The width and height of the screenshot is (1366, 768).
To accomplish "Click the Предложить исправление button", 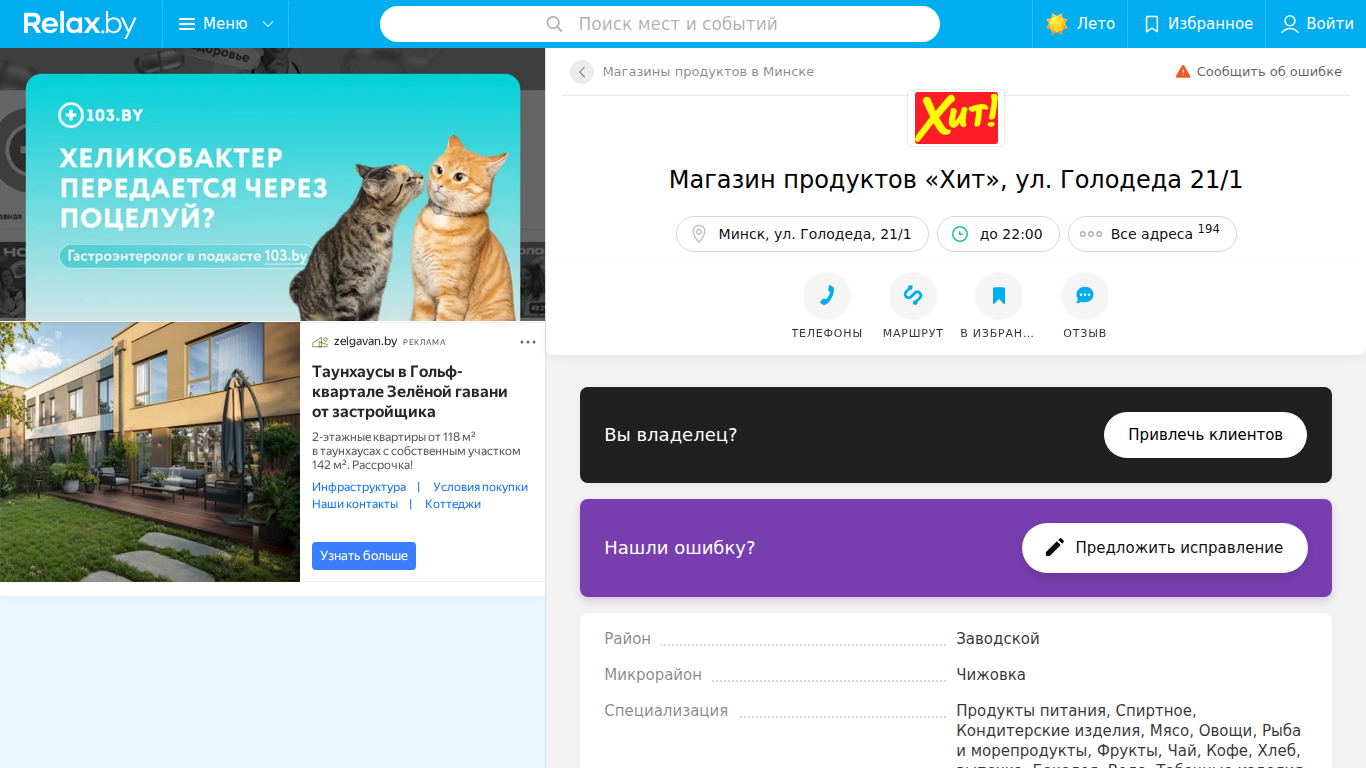I will [1165, 548].
